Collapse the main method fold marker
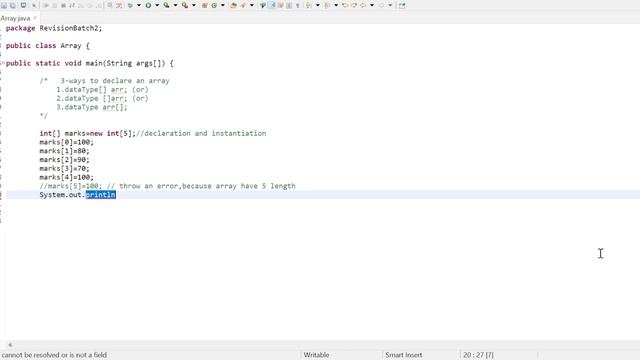 2,63
